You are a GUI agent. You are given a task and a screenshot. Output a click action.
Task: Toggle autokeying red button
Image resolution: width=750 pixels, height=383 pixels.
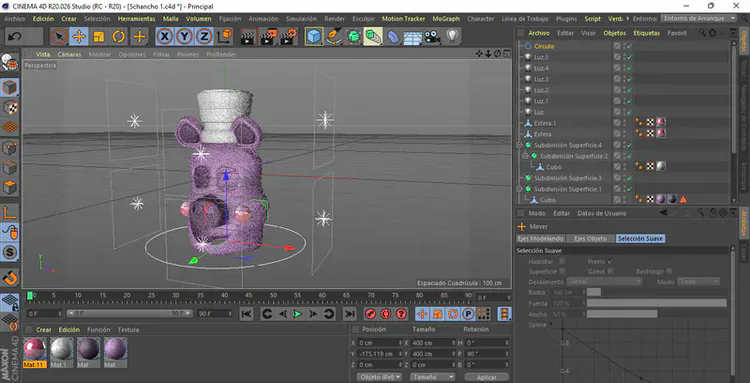pos(386,314)
